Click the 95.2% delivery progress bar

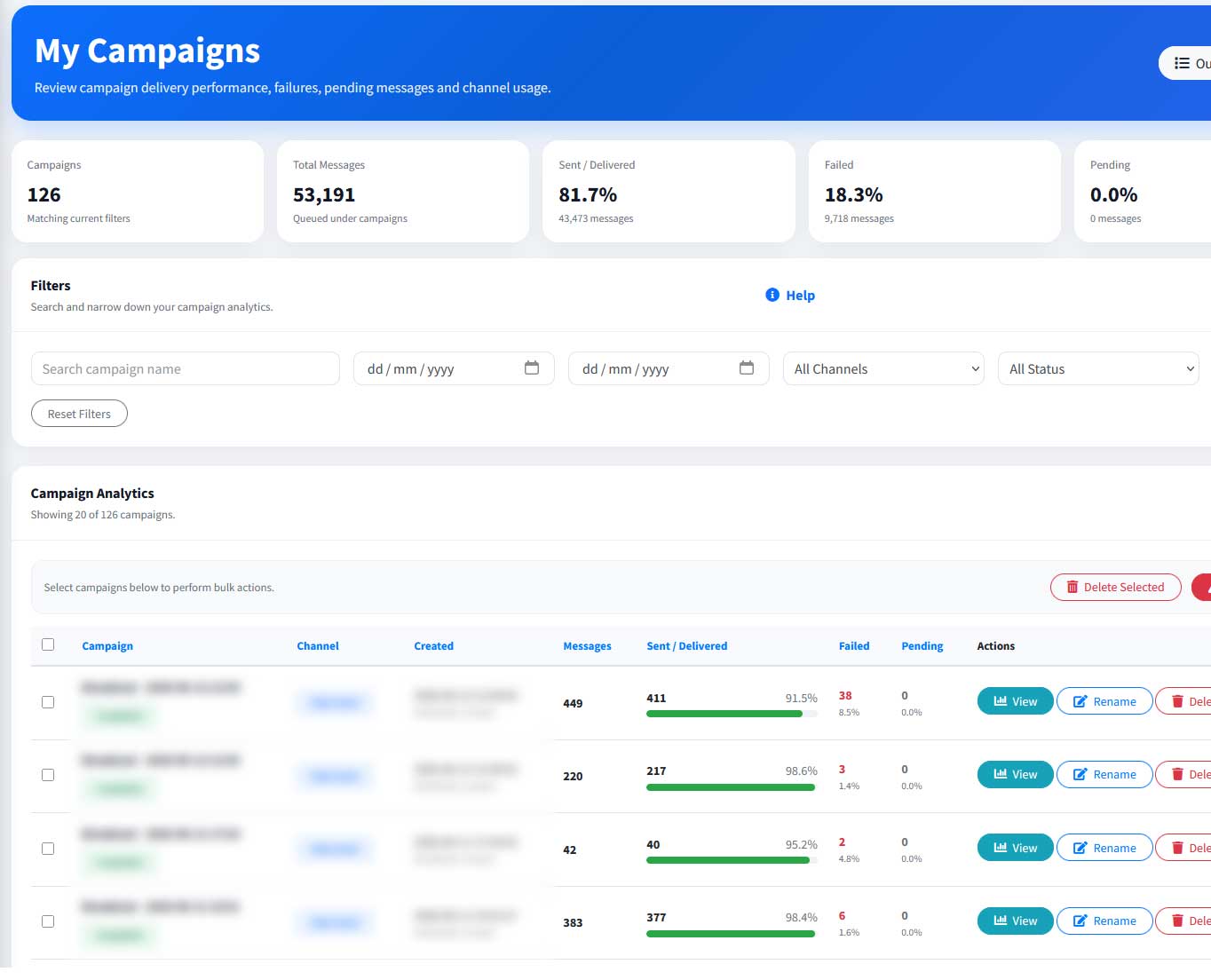click(731, 860)
